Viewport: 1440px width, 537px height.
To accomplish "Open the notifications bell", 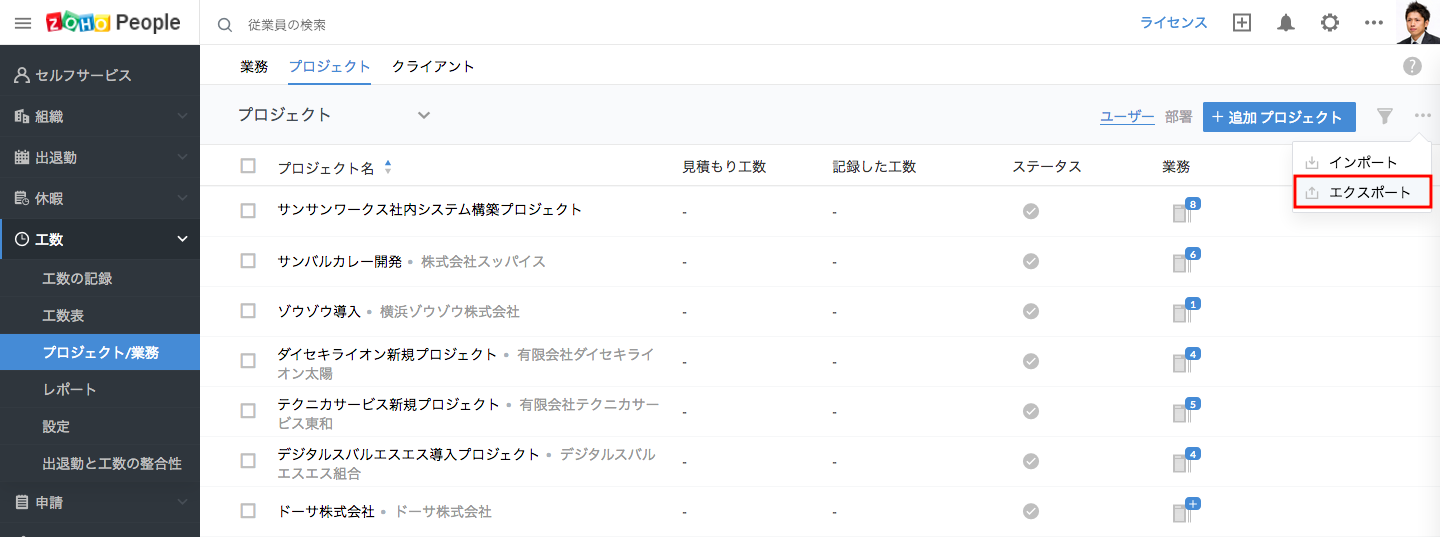I will [1286, 23].
